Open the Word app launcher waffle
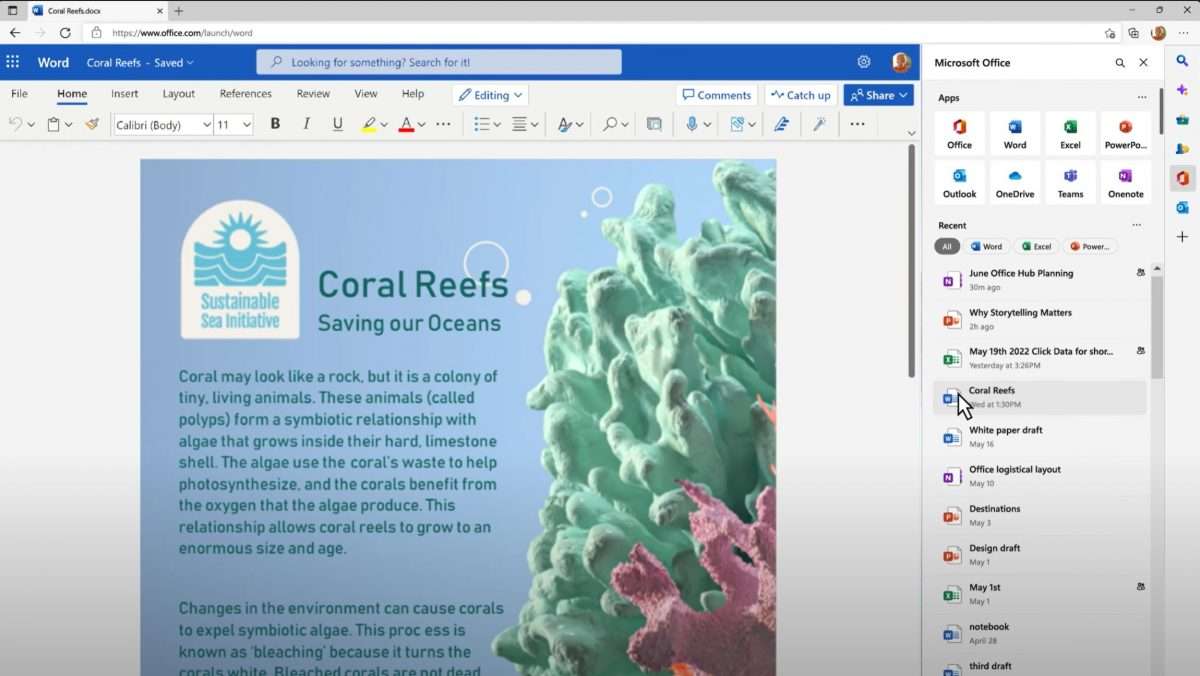This screenshot has width=1200, height=676. 13,62
